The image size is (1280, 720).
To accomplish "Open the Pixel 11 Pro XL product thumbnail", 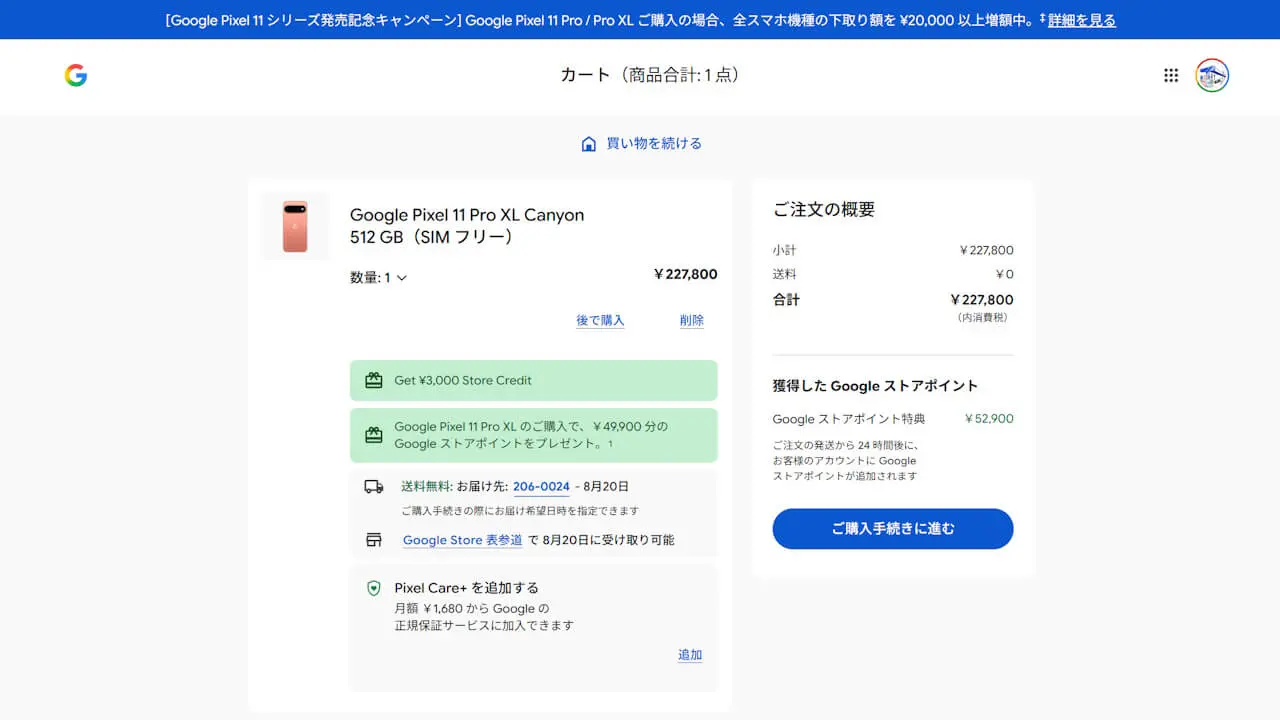I will (x=295, y=227).
